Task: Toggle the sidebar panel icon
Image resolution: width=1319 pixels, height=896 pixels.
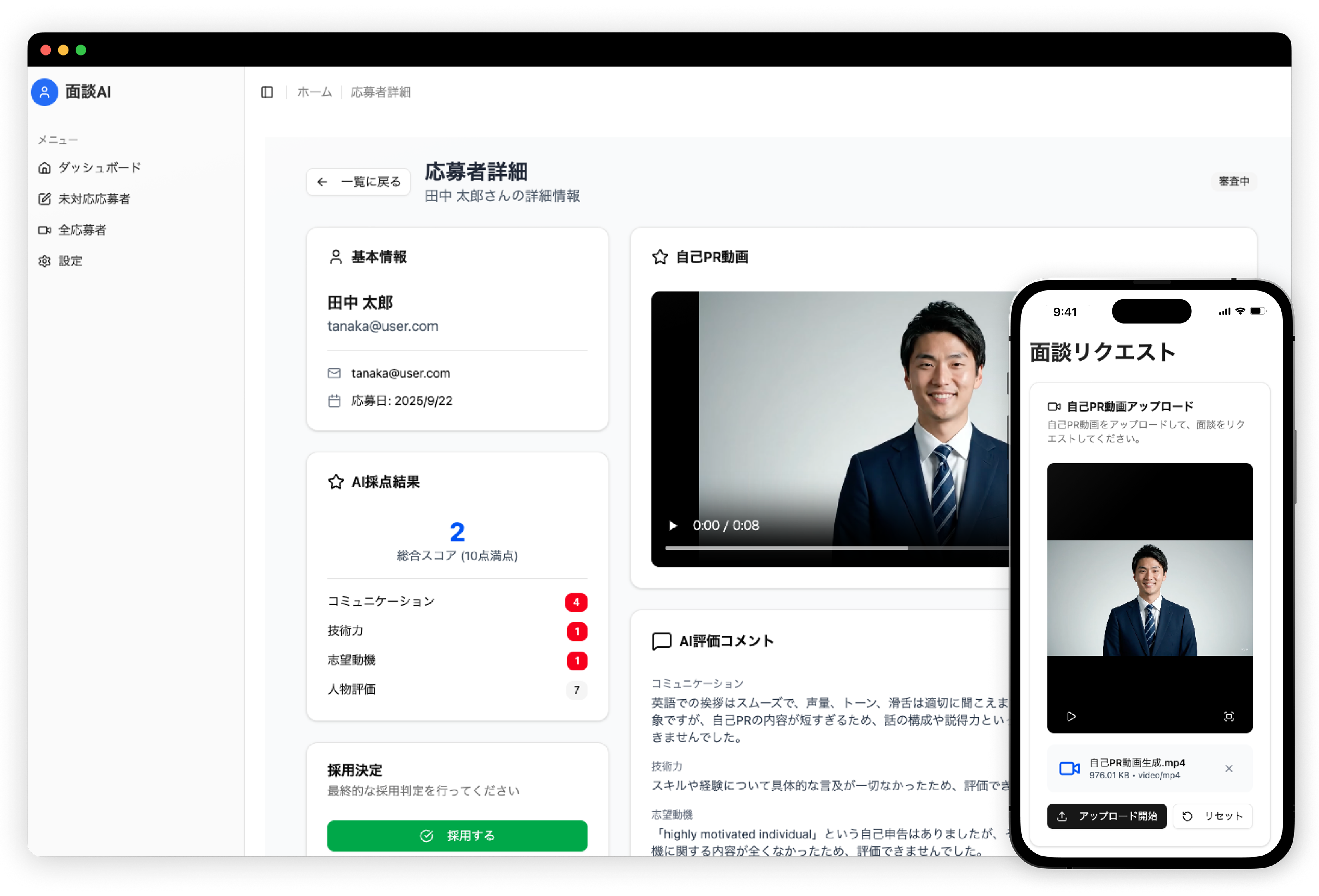Action: 267,92
